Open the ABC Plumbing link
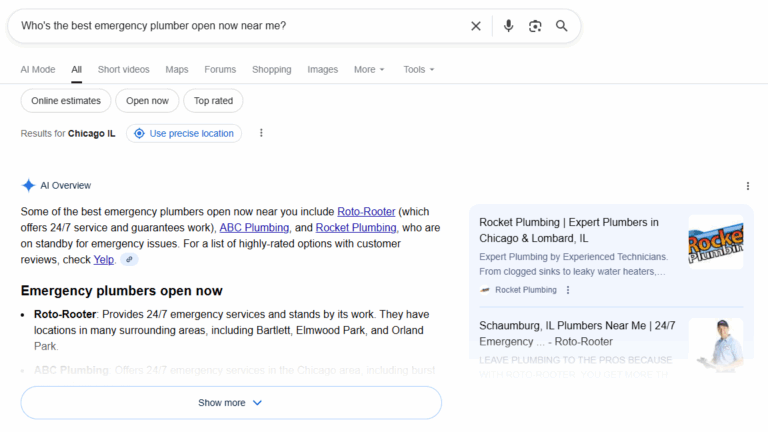Viewport: 768px width, 432px height. pos(254,228)
